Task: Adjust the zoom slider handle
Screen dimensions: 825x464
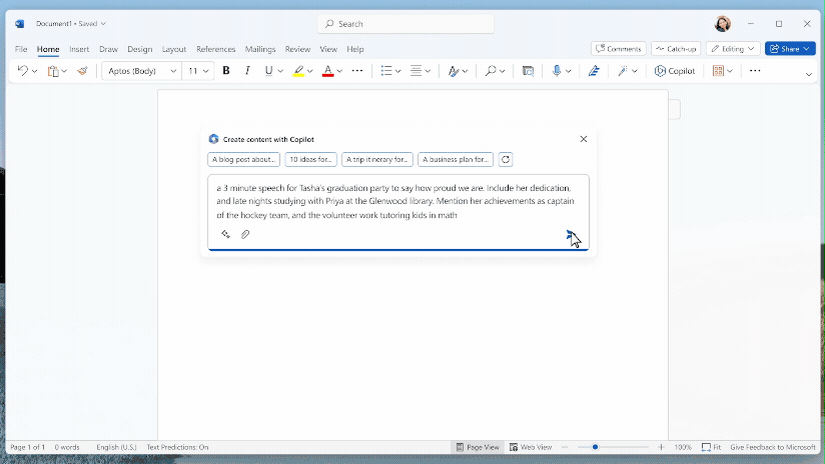Action: (595, 447)
